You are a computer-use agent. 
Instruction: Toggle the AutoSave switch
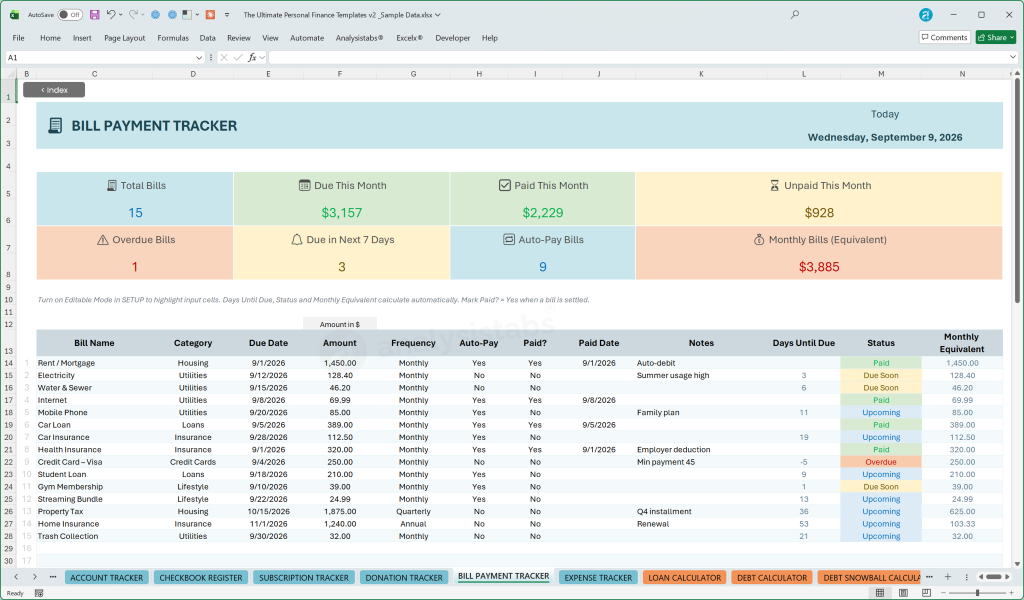coord(70,14)
